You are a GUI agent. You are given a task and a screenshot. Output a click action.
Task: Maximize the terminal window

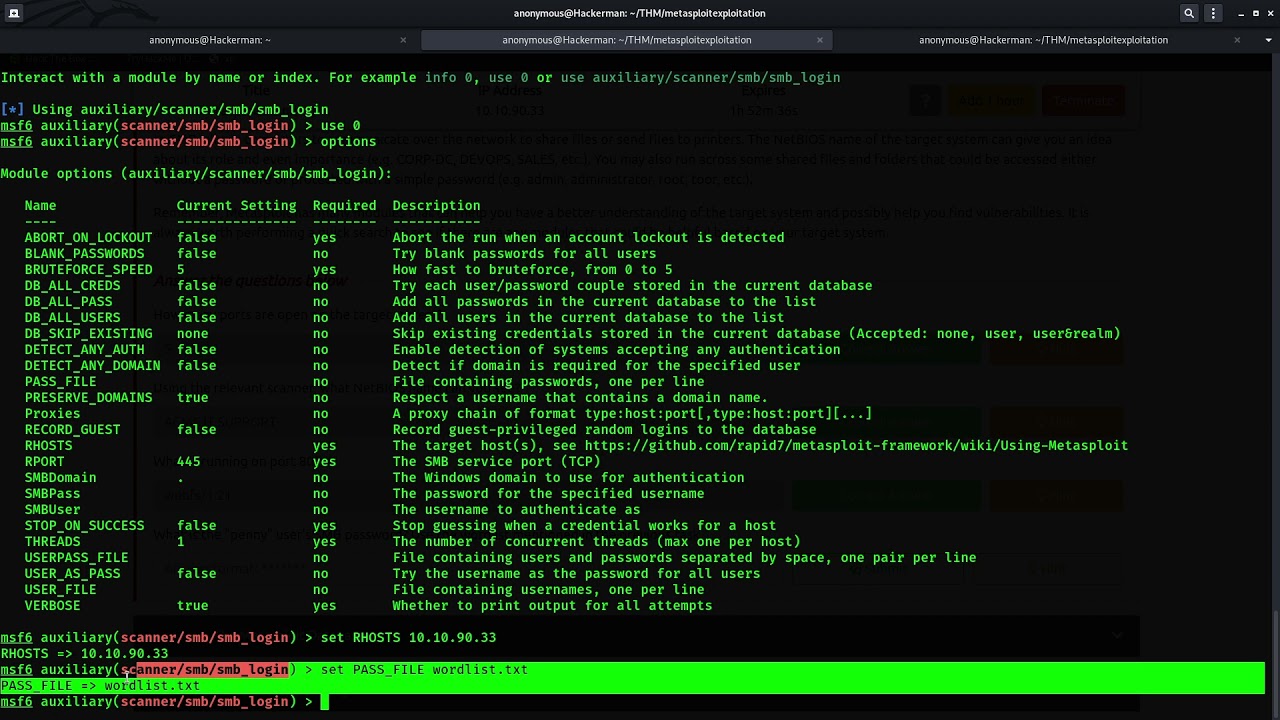1255,13
